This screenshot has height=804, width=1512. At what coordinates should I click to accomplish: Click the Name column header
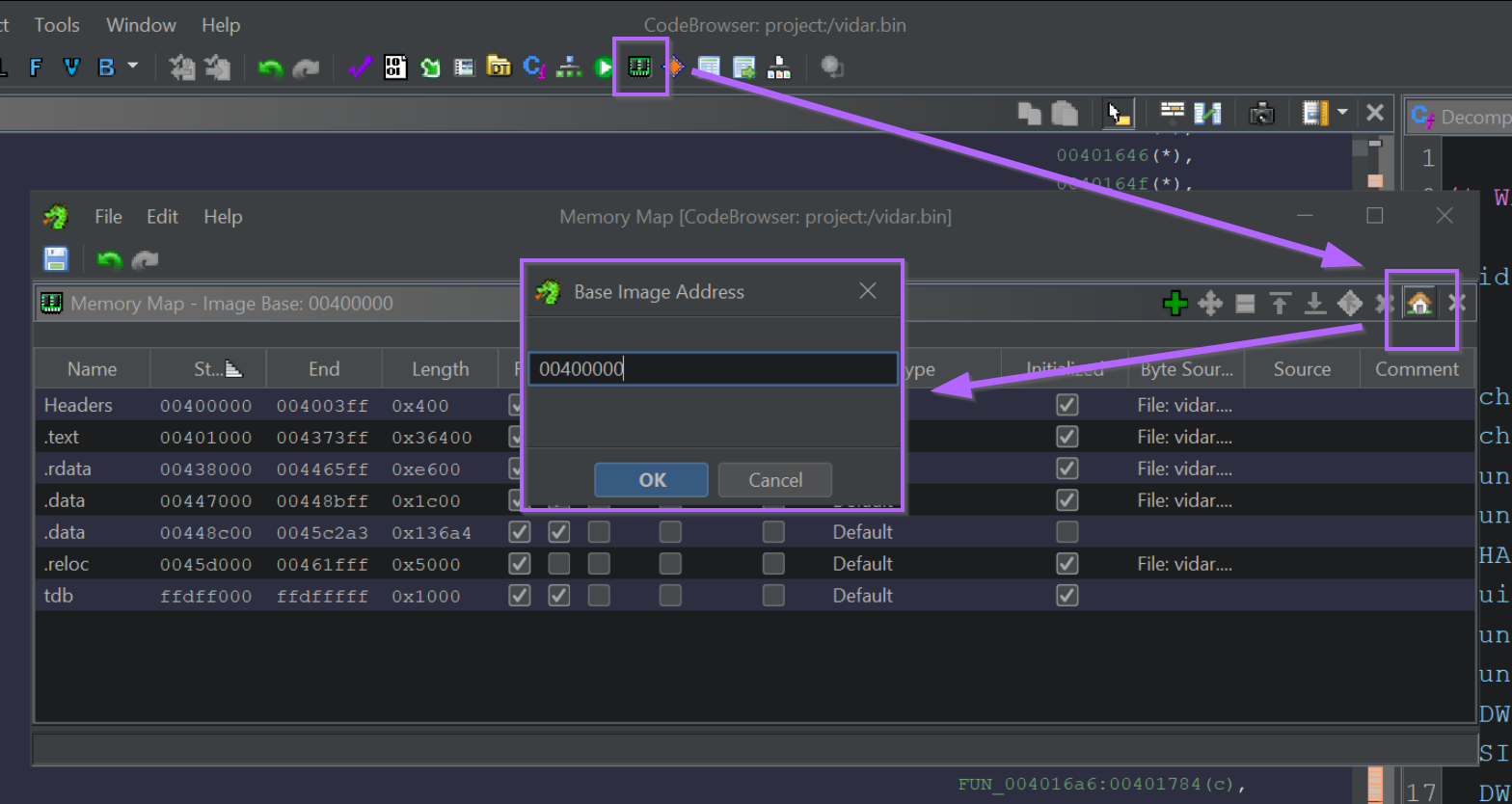point(93,368)
